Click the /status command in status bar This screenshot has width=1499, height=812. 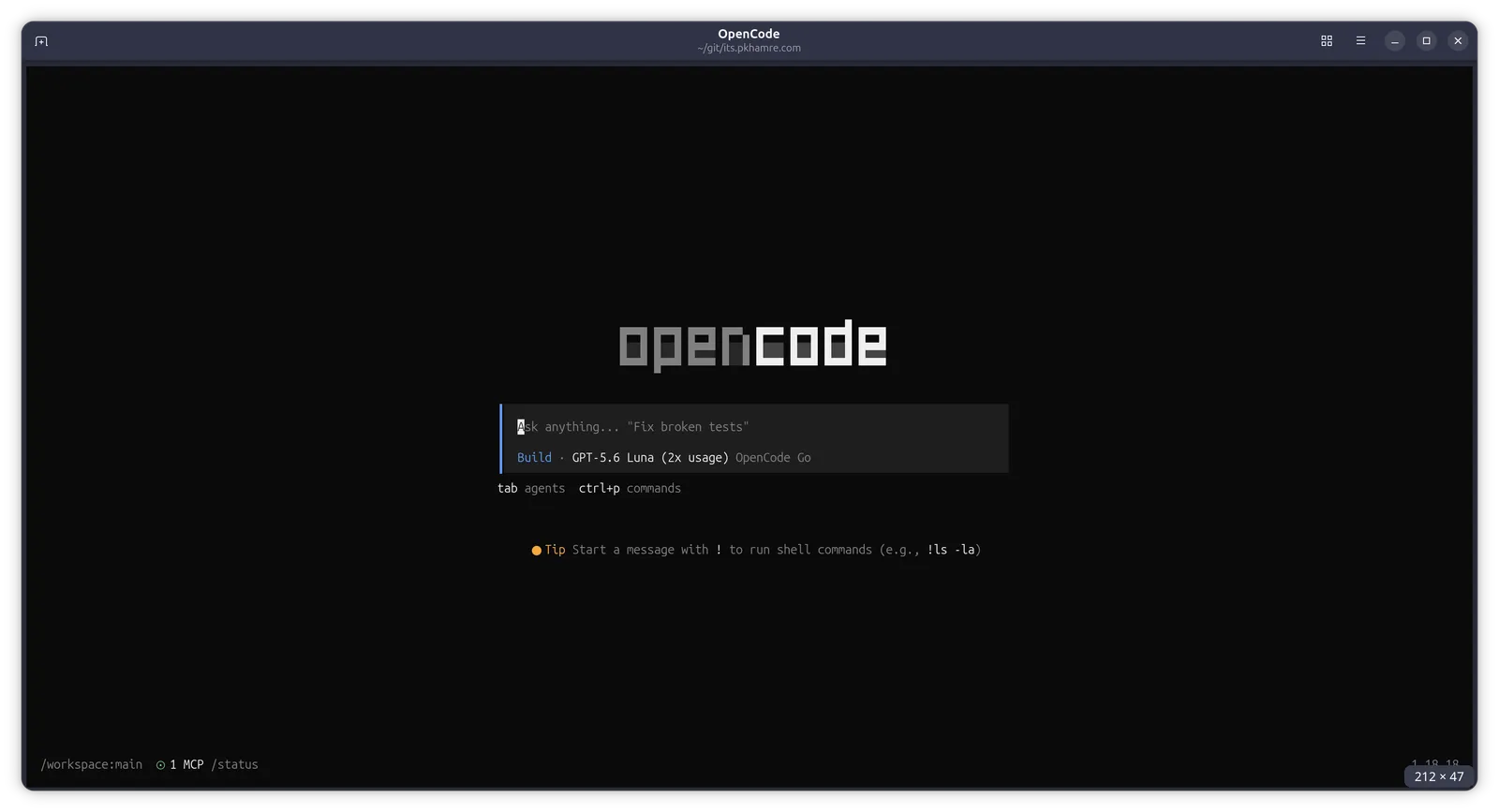click(234, 765)
